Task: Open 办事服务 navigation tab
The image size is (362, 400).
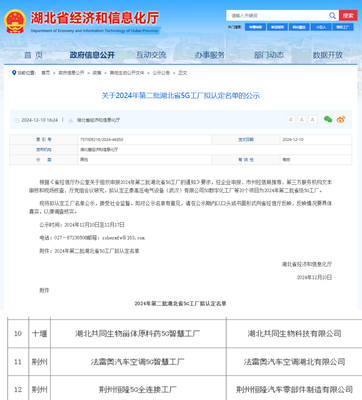Action: pos(210,55)
